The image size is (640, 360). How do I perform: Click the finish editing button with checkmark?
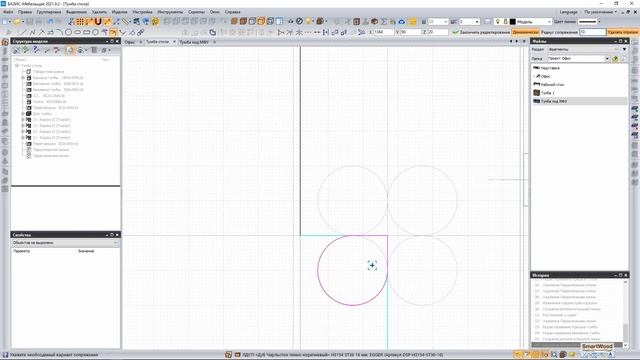pyautogui.click(x=481, y=32)
